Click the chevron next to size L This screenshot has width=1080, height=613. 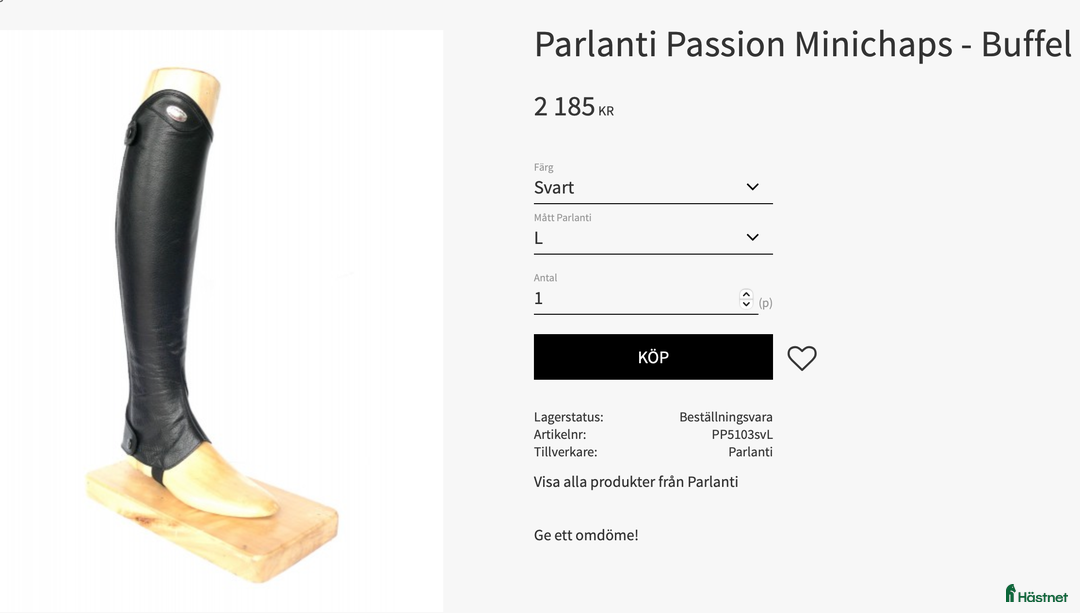tap(752, 237)
